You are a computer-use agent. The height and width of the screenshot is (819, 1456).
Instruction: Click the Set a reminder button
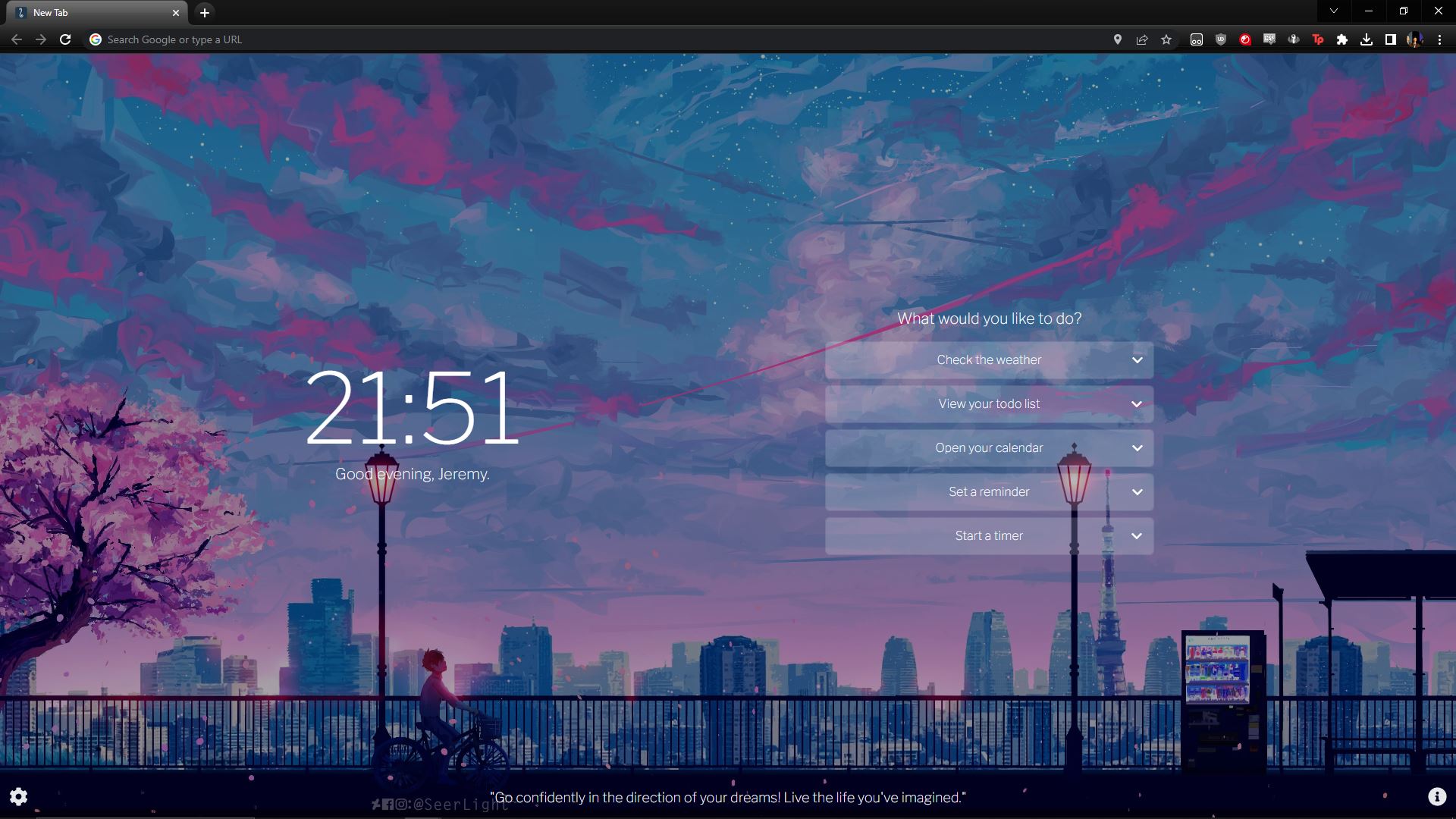pyautogui.click(x=989, y=491)
